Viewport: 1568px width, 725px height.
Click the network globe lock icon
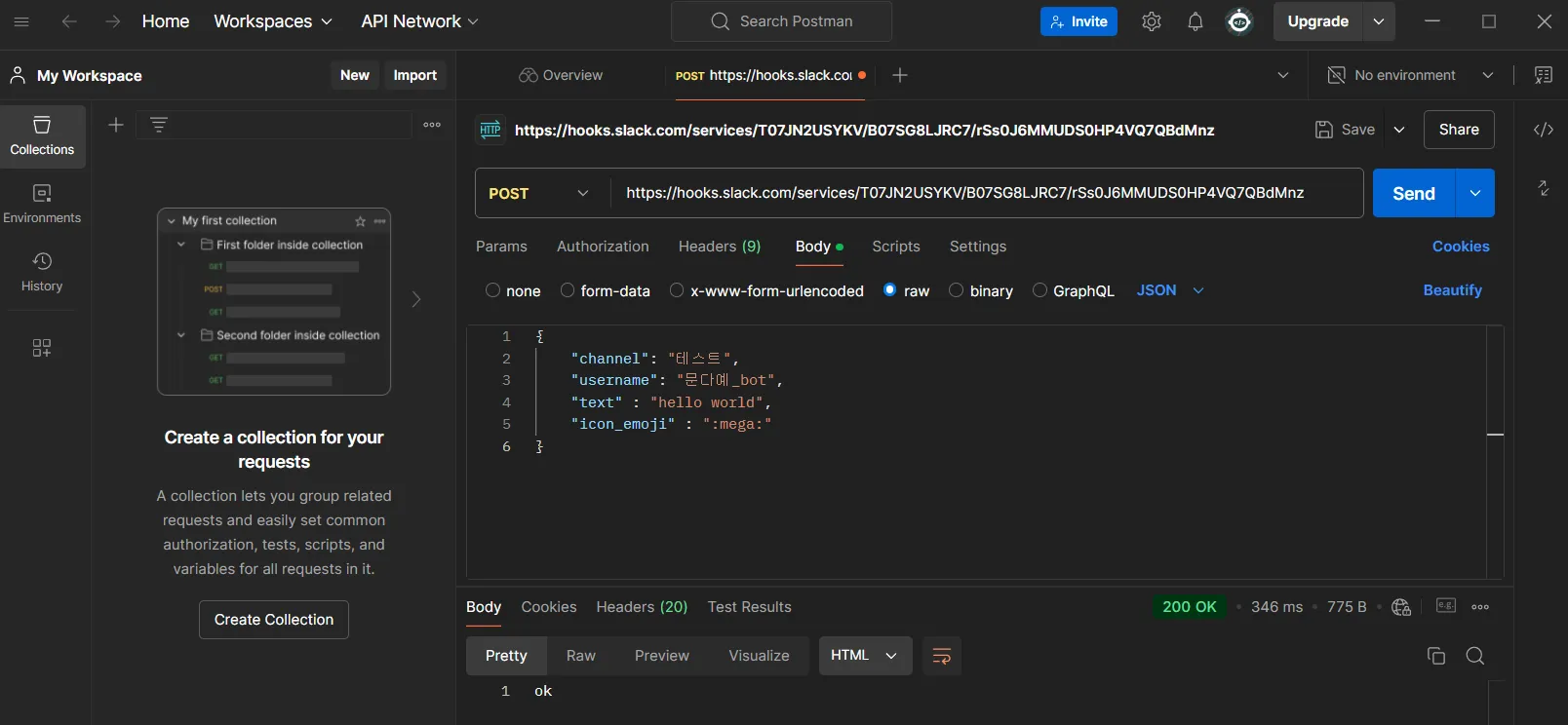coord(1401,607)
